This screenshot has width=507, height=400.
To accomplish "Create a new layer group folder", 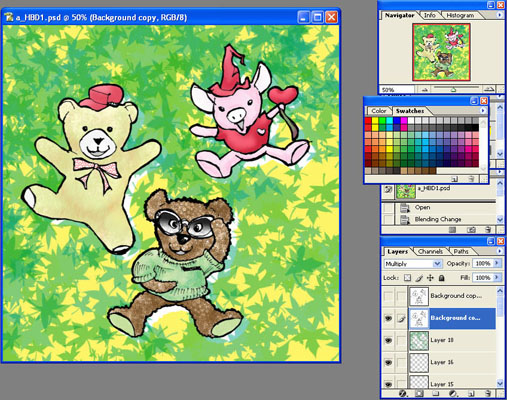I will tap(436, 394).
